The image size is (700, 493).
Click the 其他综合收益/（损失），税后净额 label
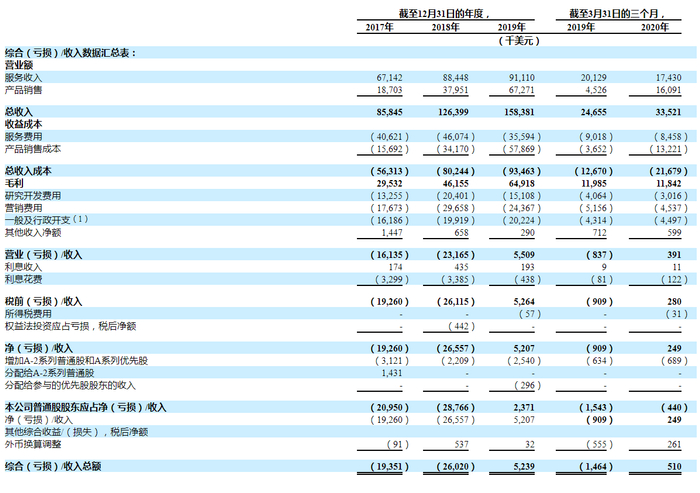click(76, 432)
